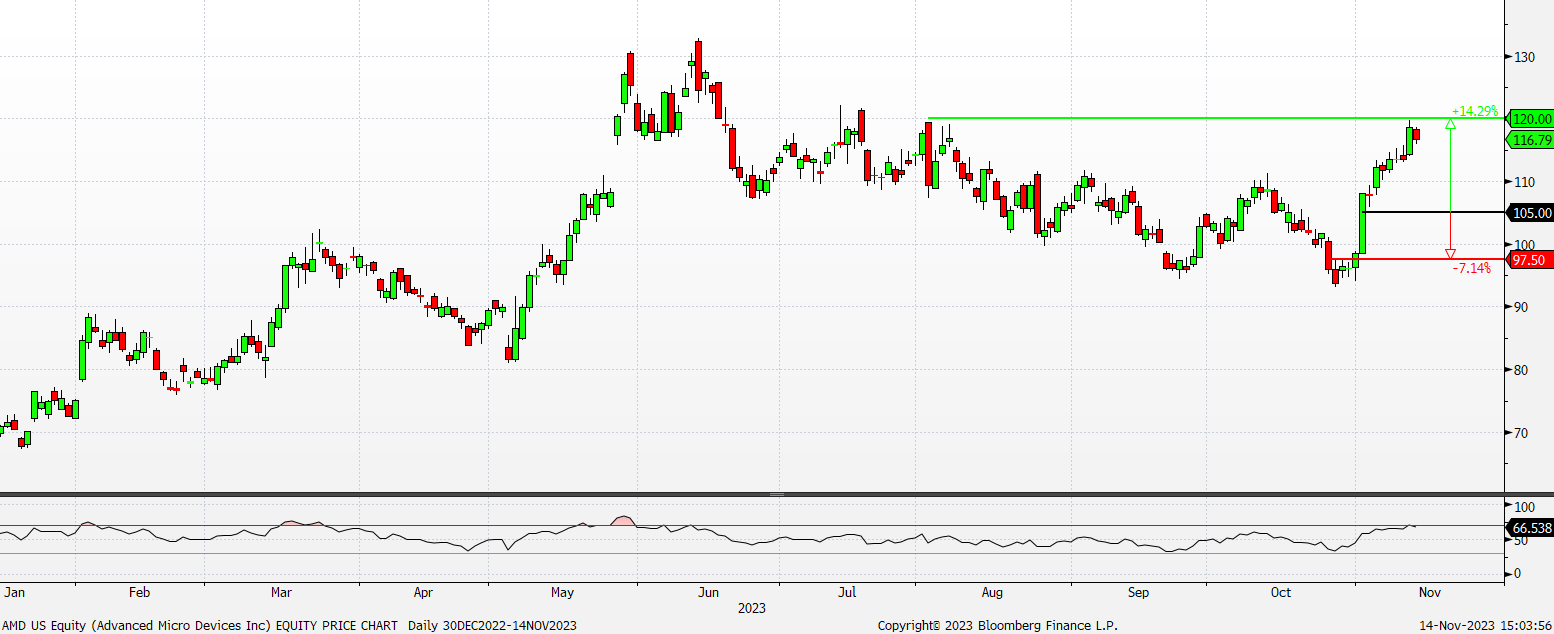Click the Oct label on date axis
The width and height of the screenshot is (1554, 634).
pos(1280,593)
